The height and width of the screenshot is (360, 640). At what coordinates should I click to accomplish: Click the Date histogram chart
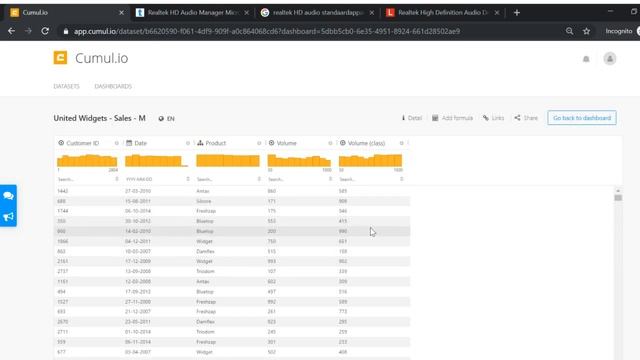(156, 160)
